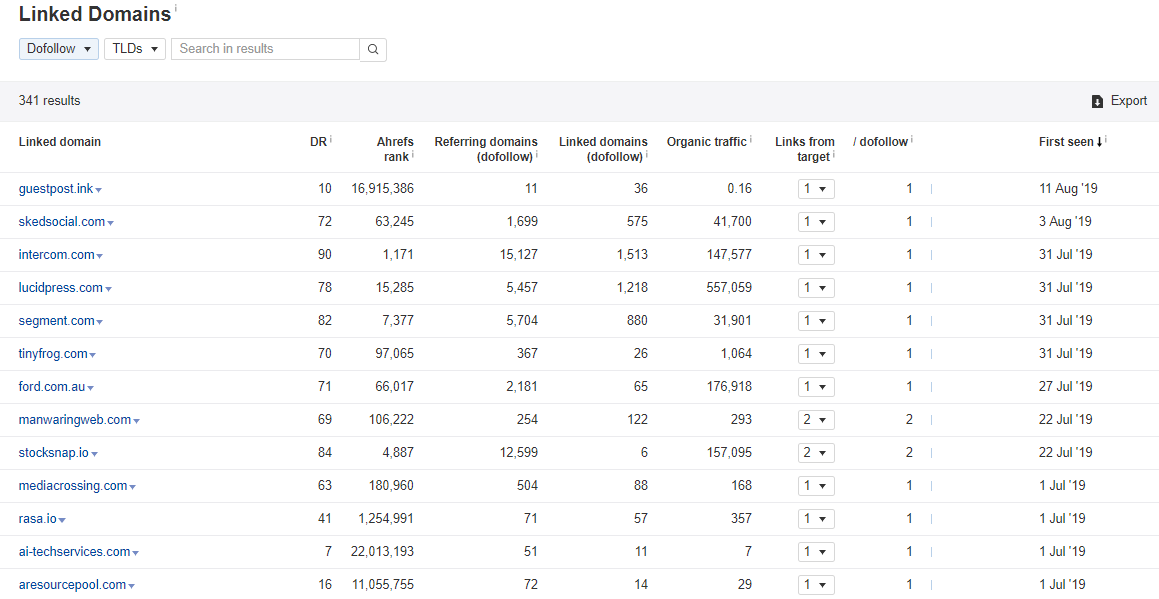This screenshot has width=1159, height=599.
Task: Click first seen date 3 Aug '19
Action: point(1065,222)
